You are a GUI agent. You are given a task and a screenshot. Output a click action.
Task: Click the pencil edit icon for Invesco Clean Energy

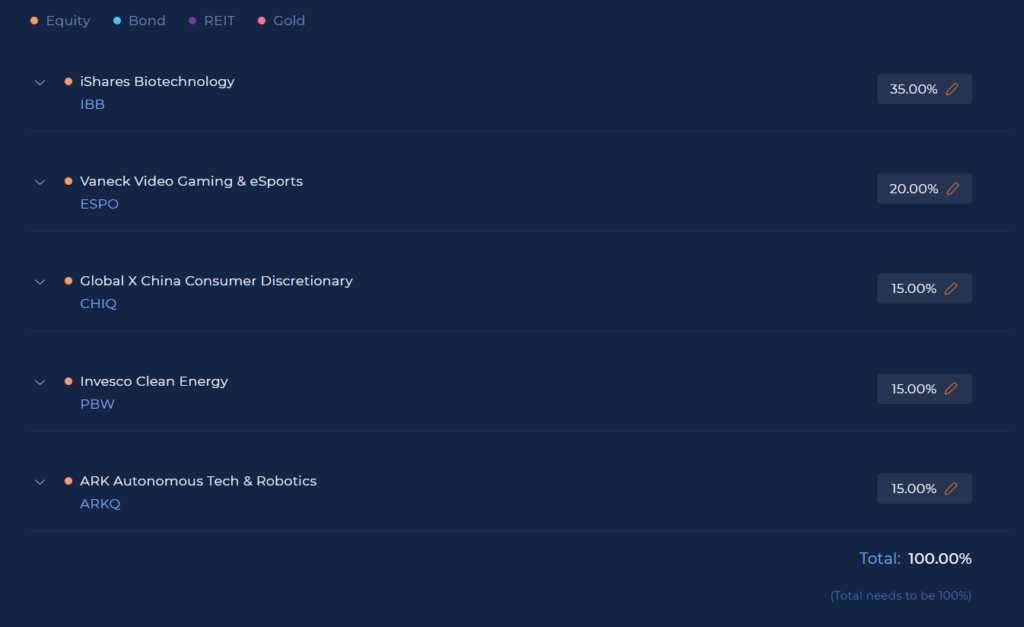coord(951,389)
